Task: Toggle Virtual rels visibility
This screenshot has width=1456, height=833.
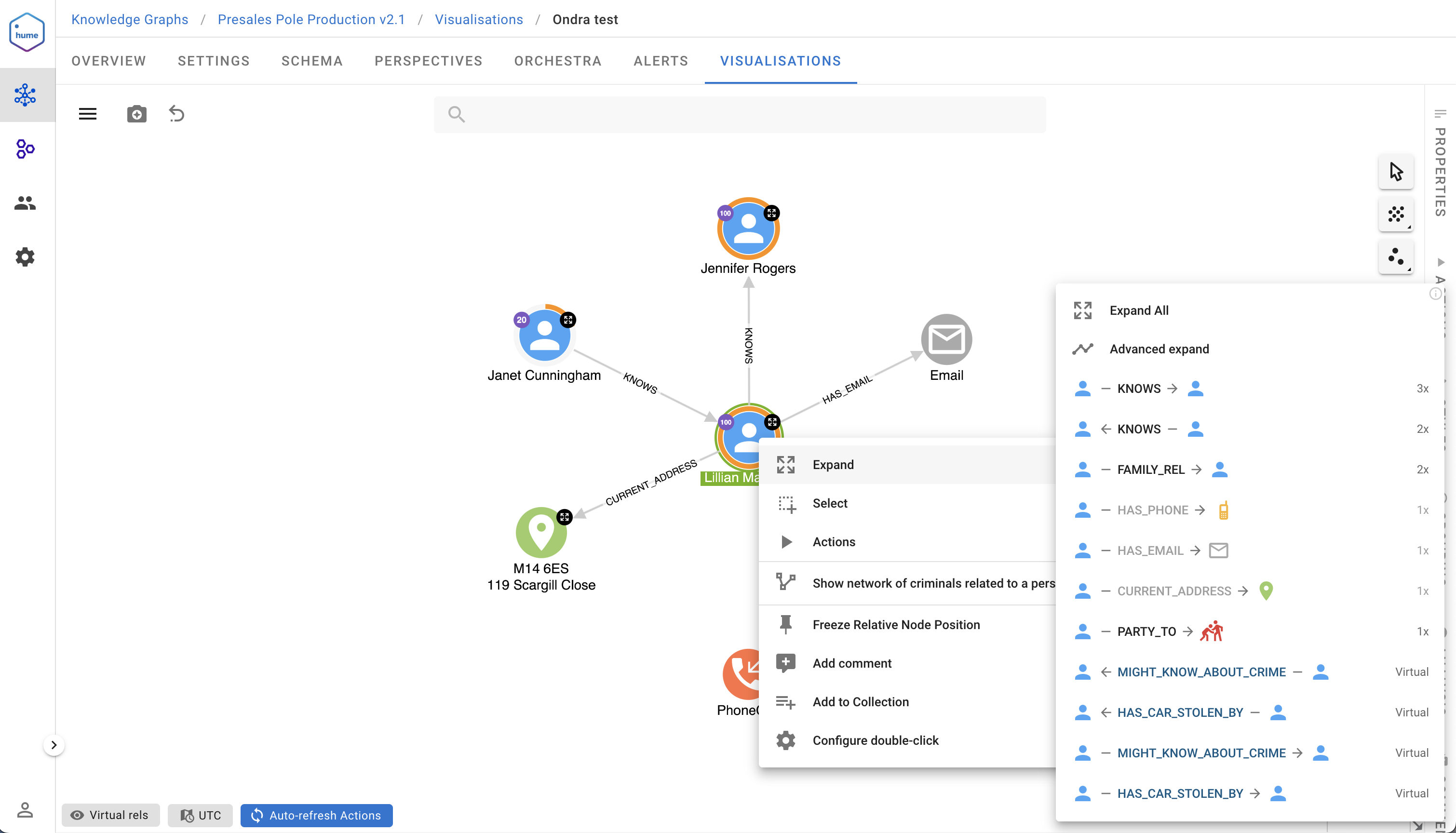Action: coord(109,815)
